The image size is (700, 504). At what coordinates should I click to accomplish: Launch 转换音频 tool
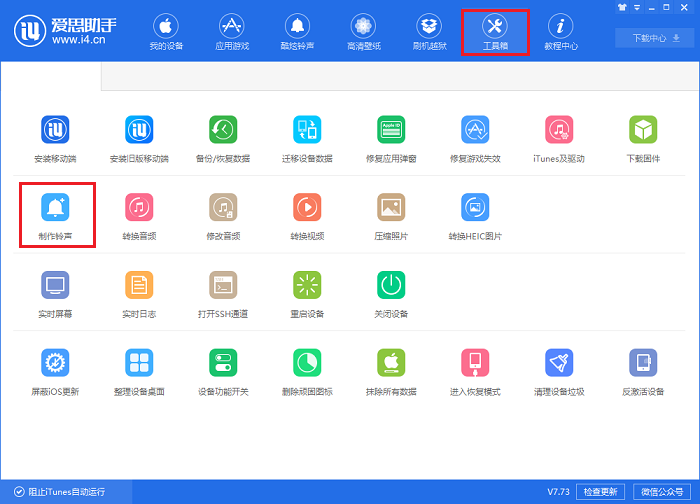click(139, 217)
